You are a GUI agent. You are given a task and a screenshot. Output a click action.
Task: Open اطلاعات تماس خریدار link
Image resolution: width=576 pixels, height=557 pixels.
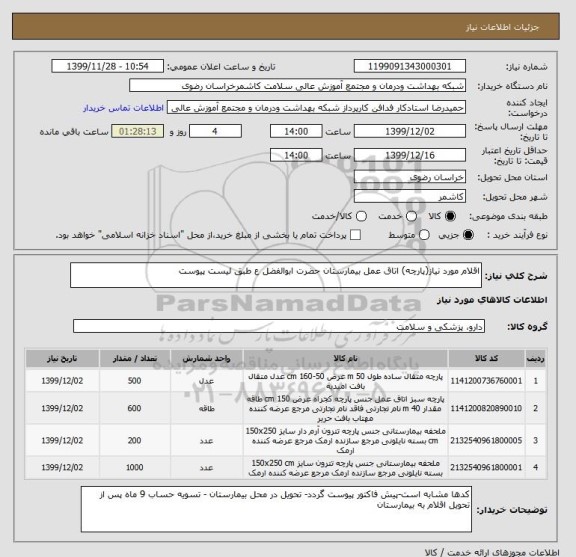pos(123,108)
